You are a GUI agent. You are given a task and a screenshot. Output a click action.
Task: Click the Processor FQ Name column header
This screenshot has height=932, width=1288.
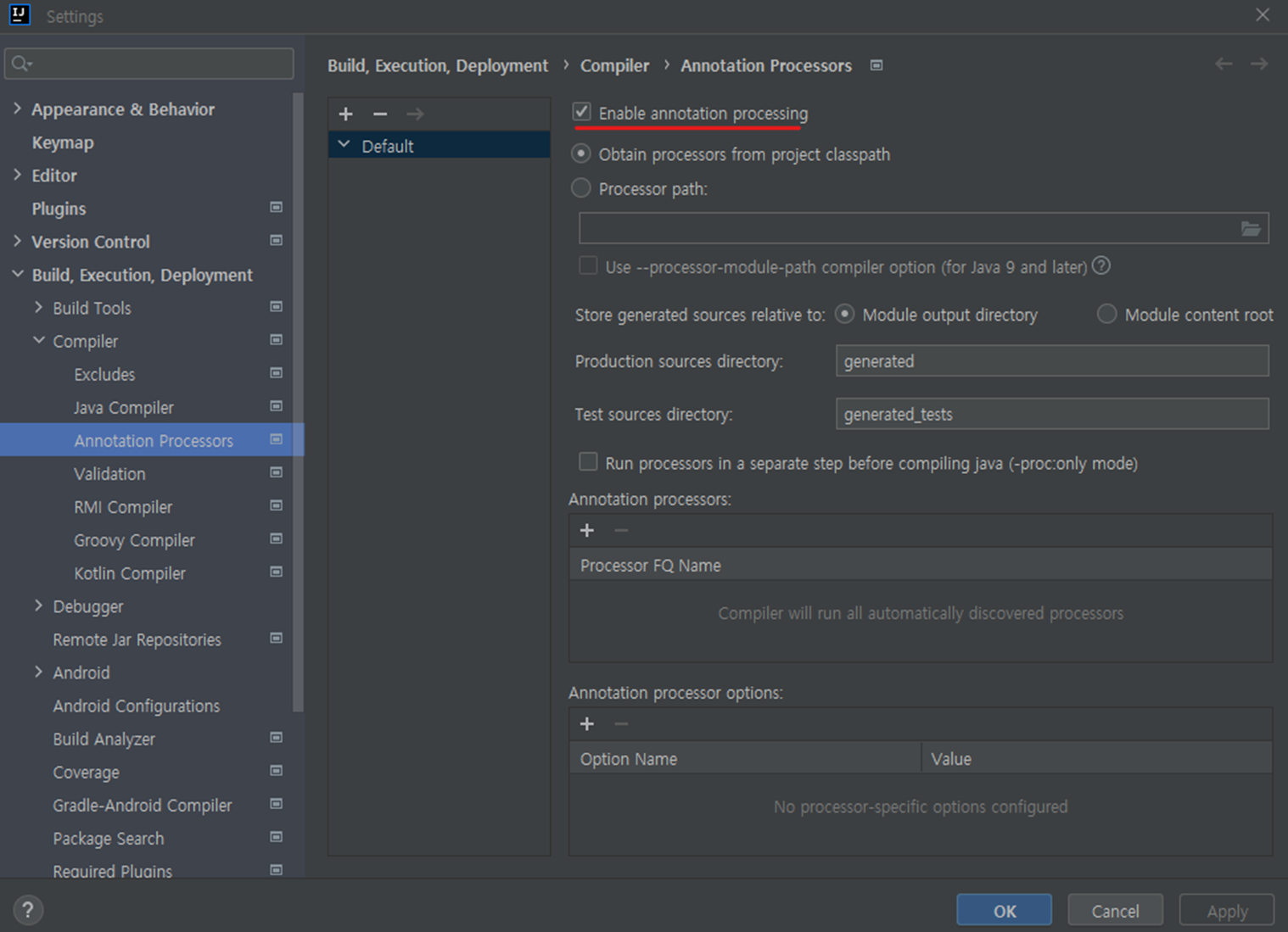click(921, 565)
